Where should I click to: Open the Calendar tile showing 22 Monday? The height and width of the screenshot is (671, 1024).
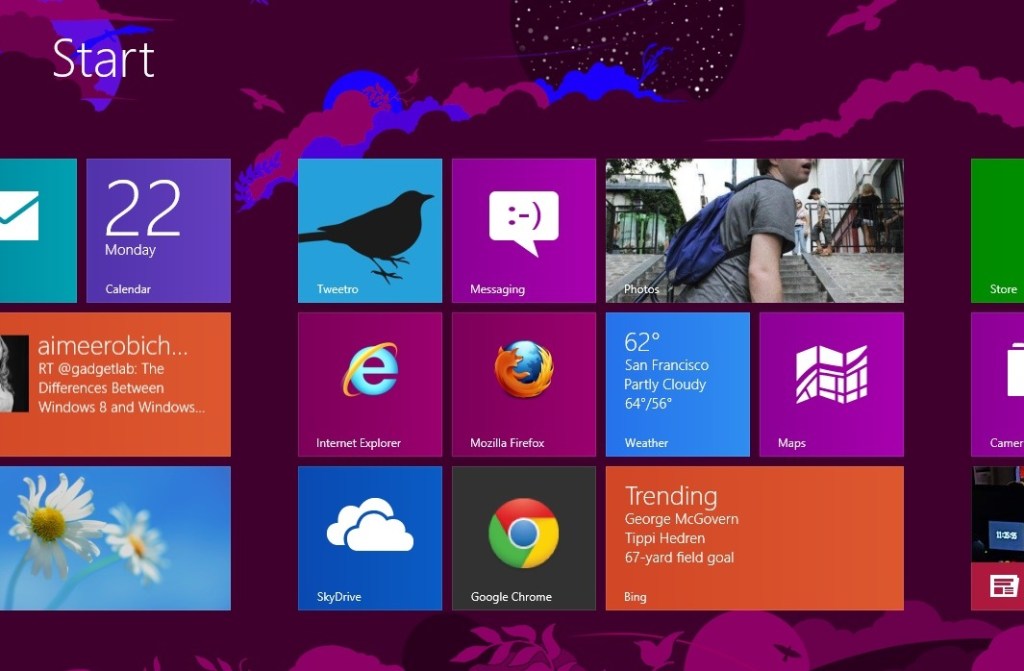coord(159,231)
